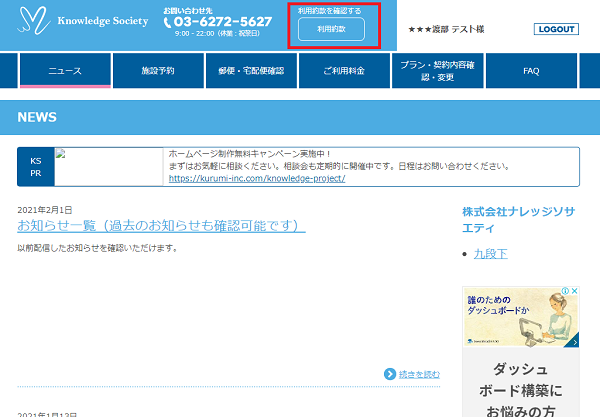
Task: Open 郵便・宅配便確認 menu item
Action: click(x=251, y=71)
